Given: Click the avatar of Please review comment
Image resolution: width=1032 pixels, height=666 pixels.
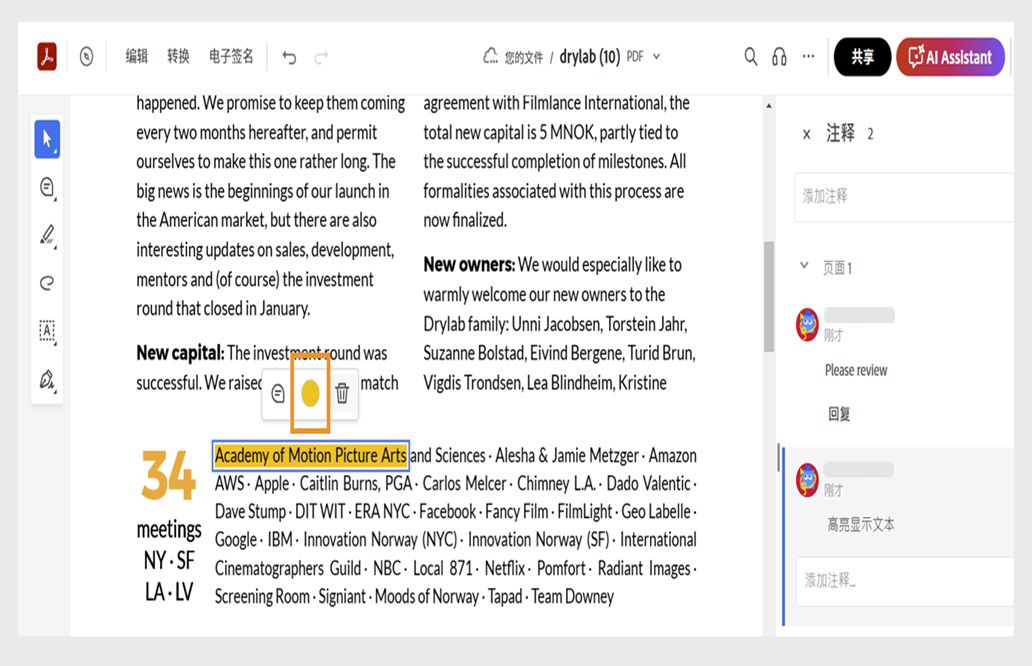Looking at the screenshot, I should [x=808, y=324].
